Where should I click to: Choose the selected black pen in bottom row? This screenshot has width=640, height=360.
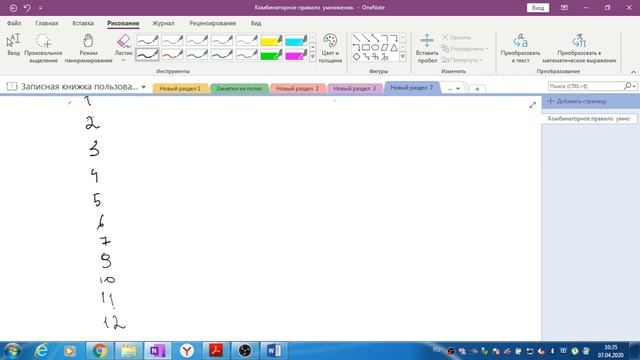pos(147,54)
